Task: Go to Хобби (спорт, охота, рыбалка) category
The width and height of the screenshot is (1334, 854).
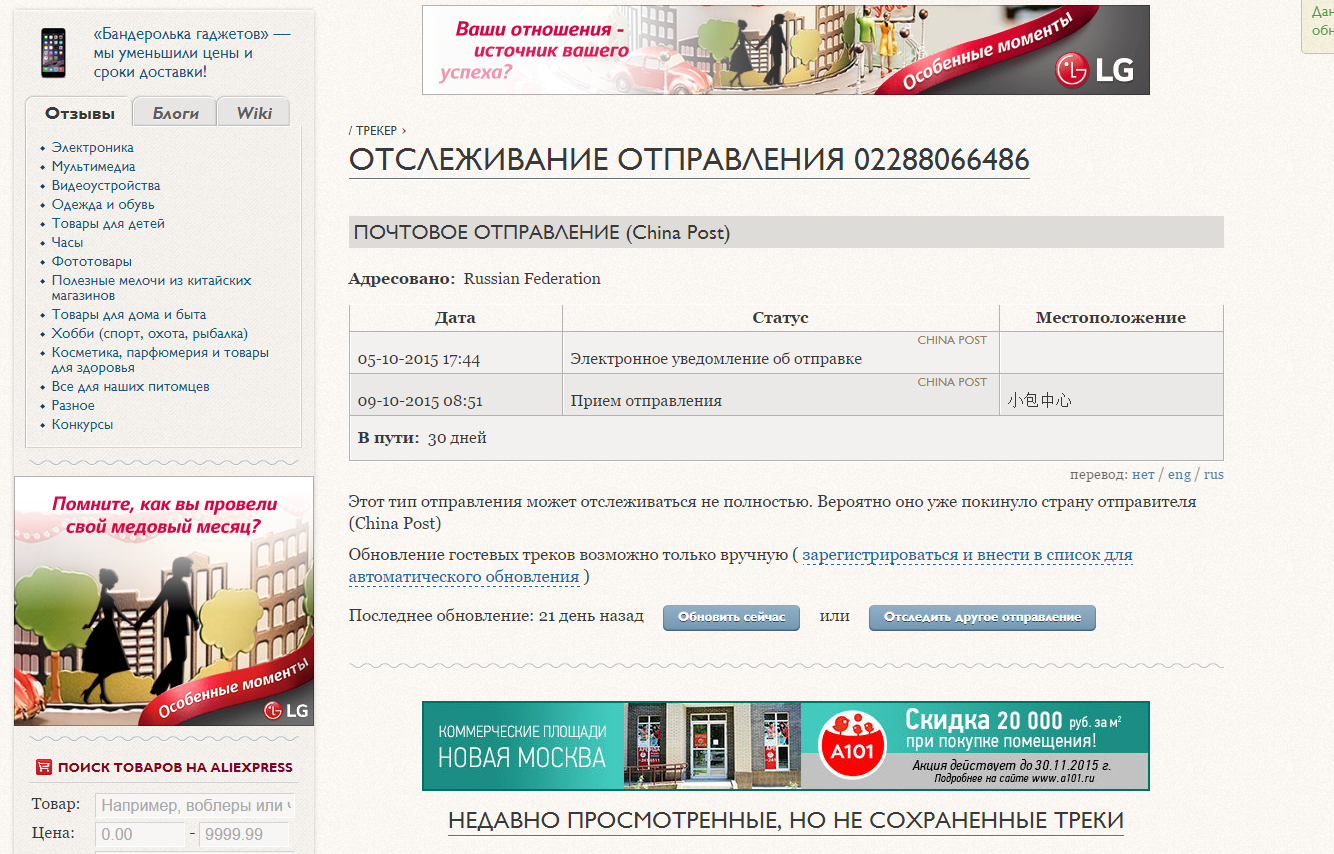Action: coord(149,334)
